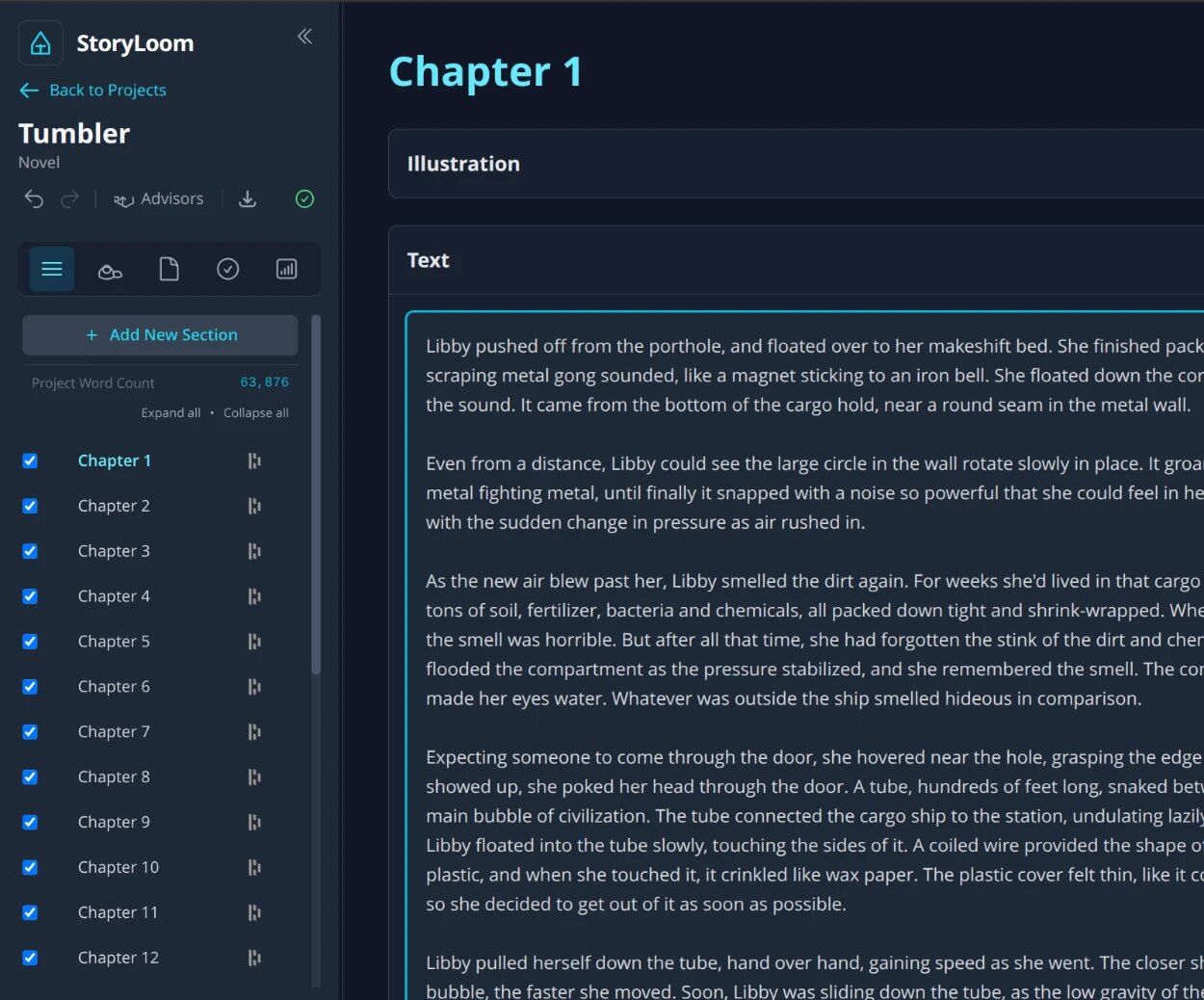This screenshot has height=1000, width=1204.
Task: Uncheck the Chapter 5 checkbox
Action: point(30,642)
